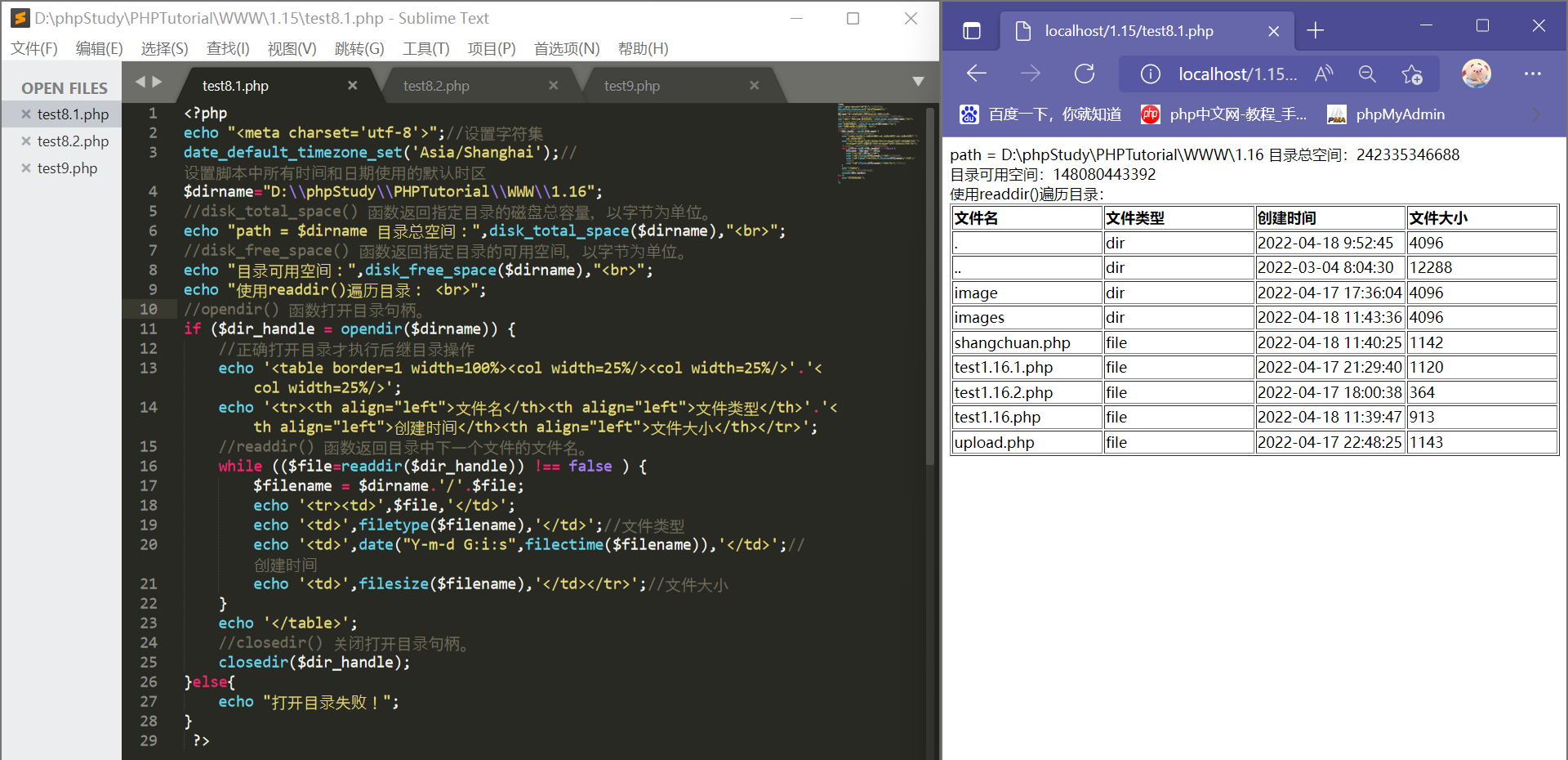1568x760 pixels.
Task: Open browser Settings and more menu
Action: click(1533, 74)
